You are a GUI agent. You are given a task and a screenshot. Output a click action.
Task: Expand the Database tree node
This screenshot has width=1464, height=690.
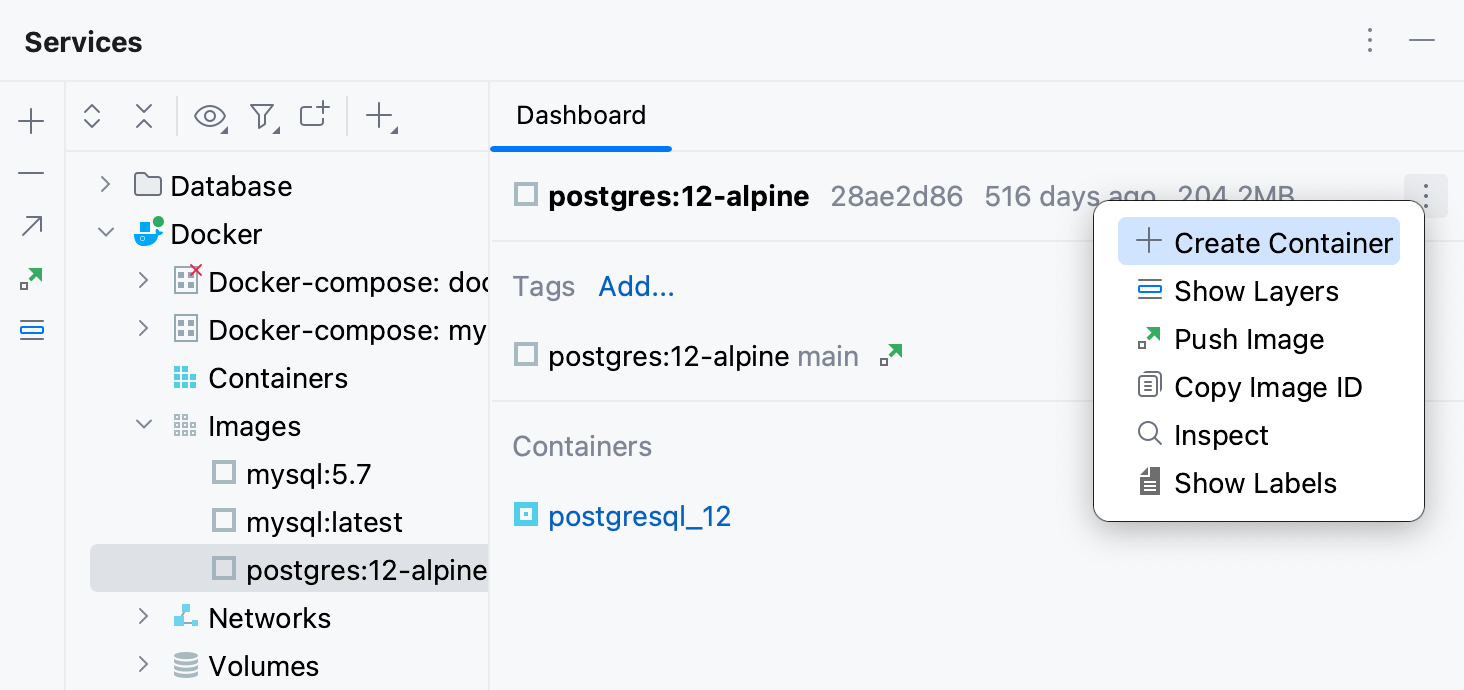[104, 185]
